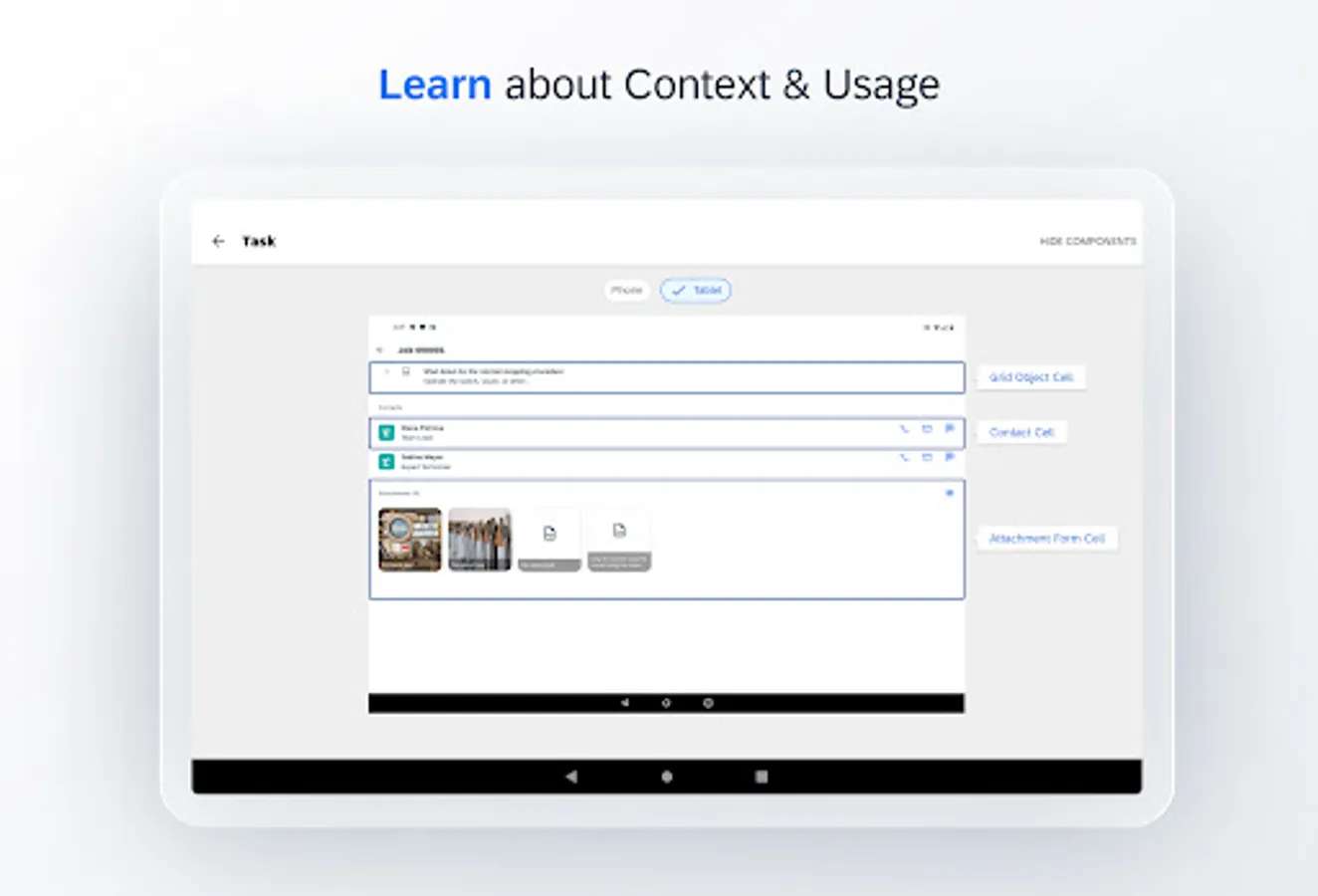Tap the outer tablet's Android back button
1318x896 pixels.
coord(571,777)
